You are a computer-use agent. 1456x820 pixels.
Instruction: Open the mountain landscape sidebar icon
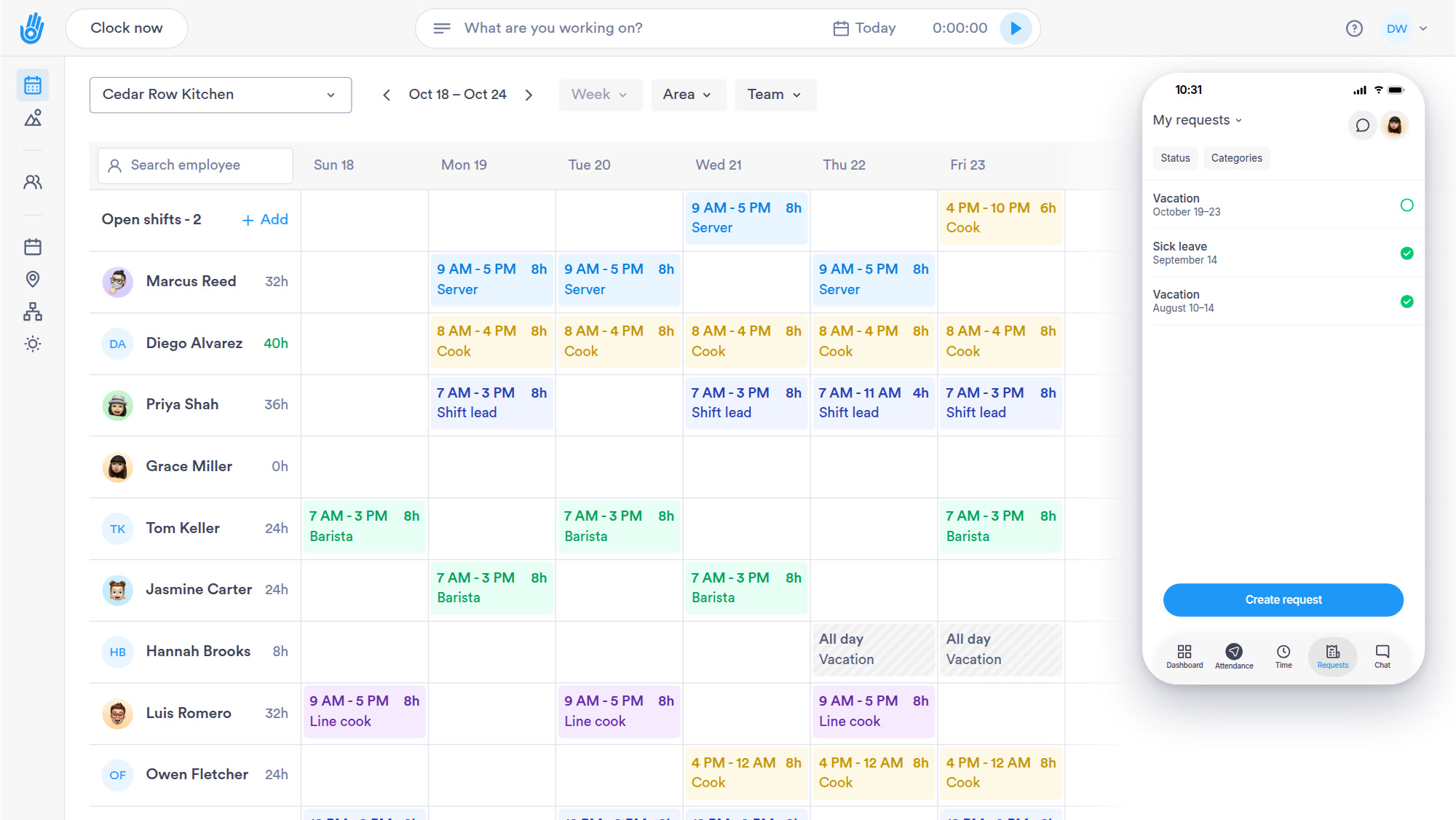tap(33, 118)
